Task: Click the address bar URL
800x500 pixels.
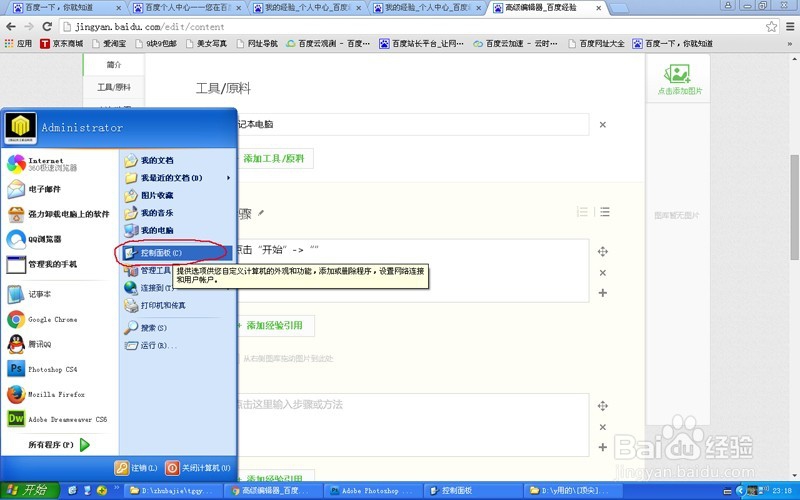Action: click(x=150, y=27)
